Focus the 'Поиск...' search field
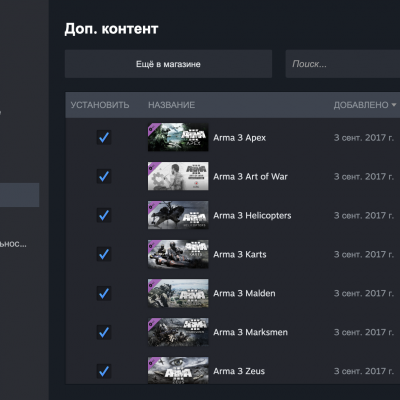This screenshot has width=400, height=400. (x=343, y=64)
